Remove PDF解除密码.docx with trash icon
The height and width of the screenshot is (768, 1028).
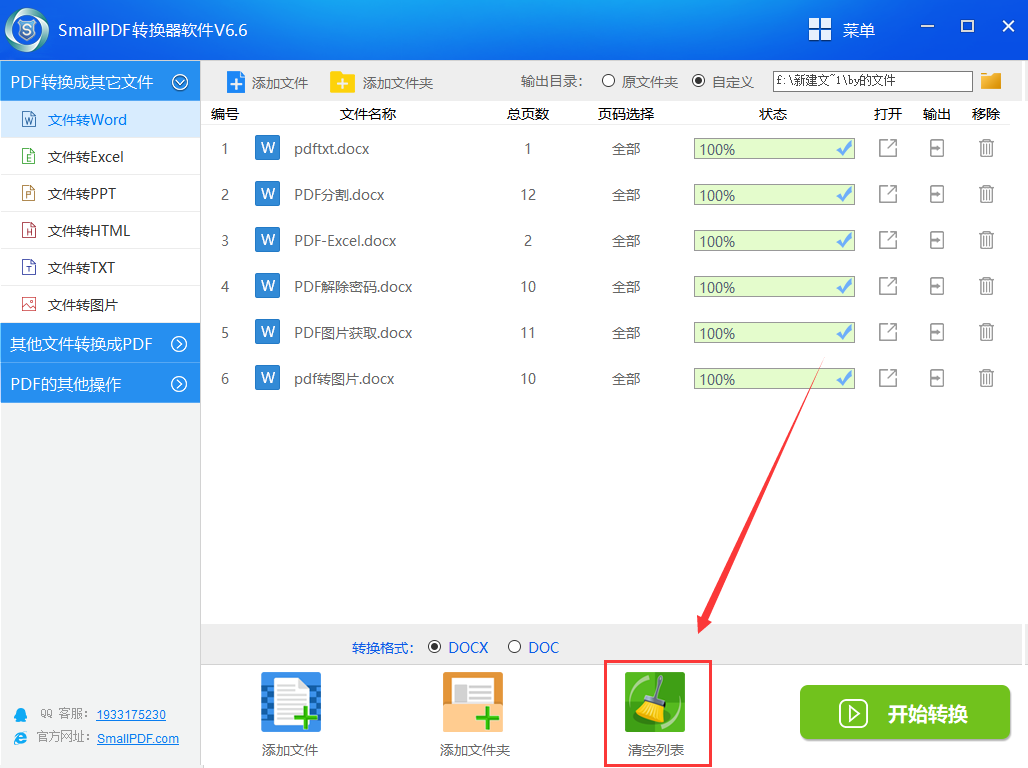tap(986, 287)
